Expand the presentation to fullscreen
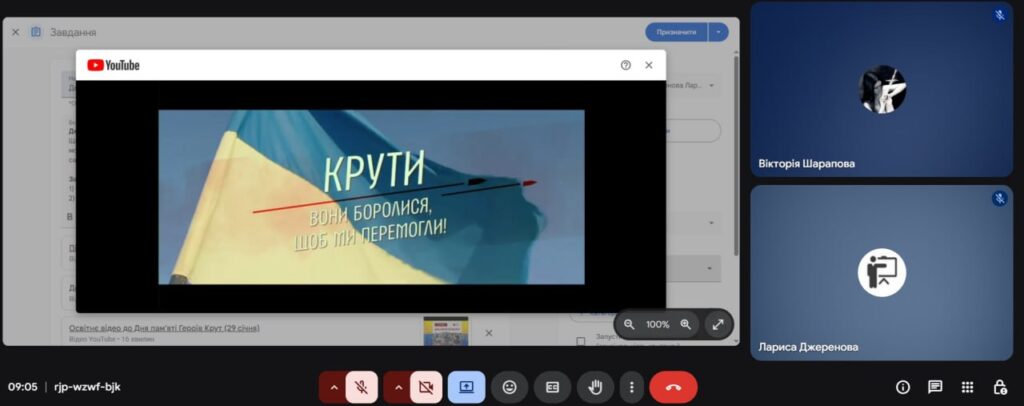This screenshot has height=406, width=1024. click(x=718, y=324)
